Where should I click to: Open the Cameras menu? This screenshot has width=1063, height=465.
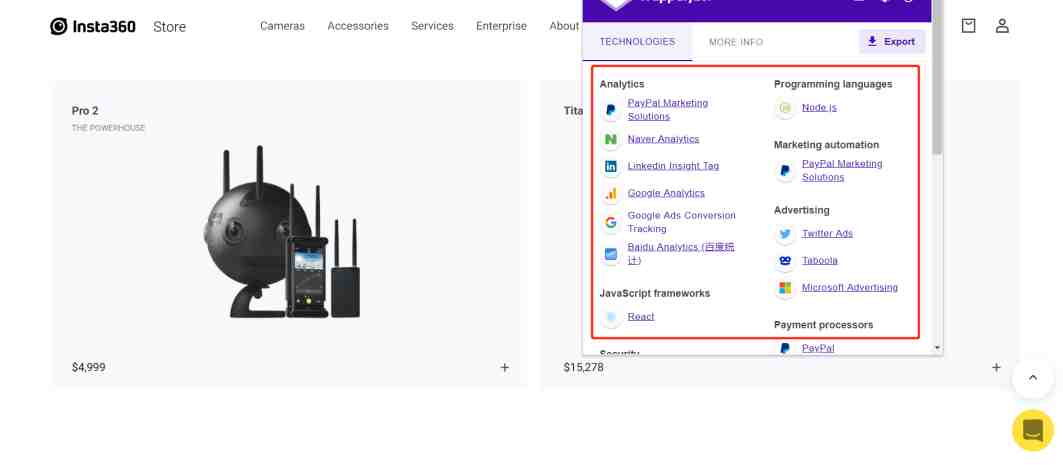tap(283, 26)
